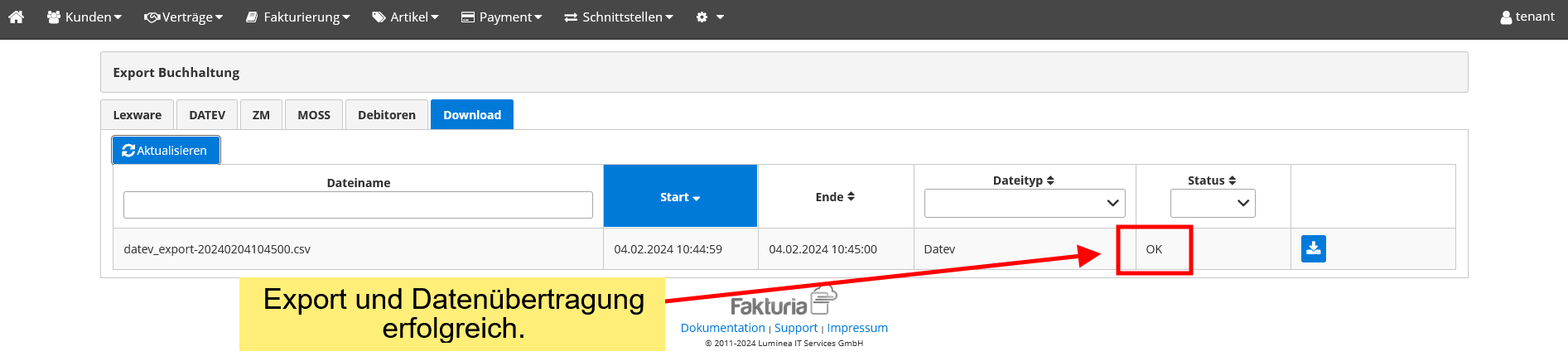Click the Fakturia logo in footer
This screenshot has width=1568, height=361.
[783, 301]
